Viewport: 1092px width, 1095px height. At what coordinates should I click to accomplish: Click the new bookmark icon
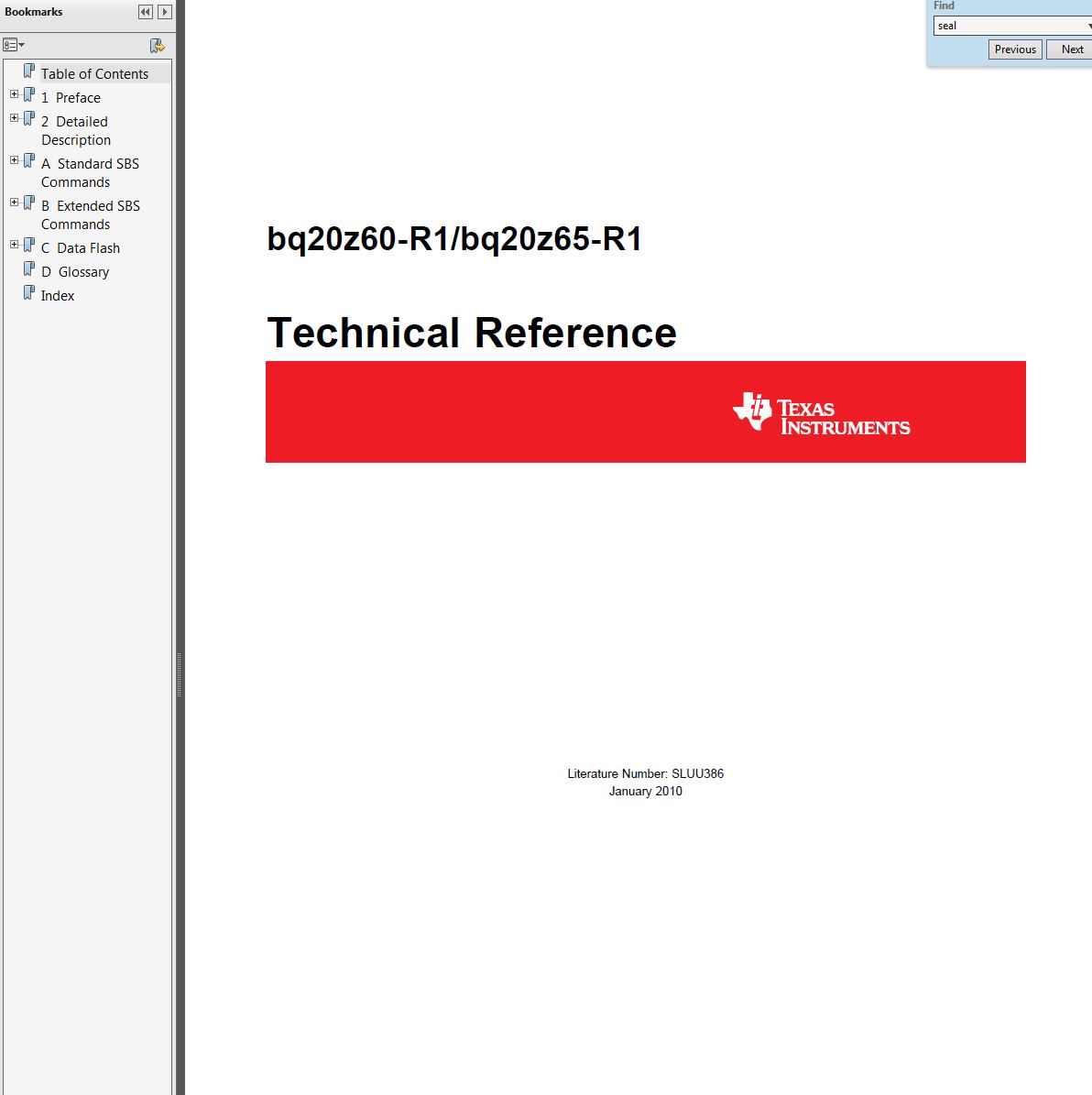(157, 46)
